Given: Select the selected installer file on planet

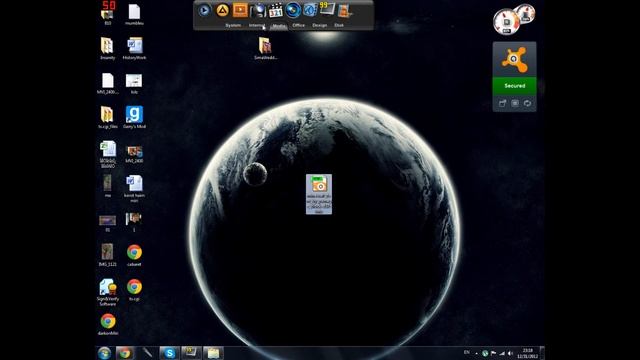Looking at the screenshot, I should click(x=319, y=194).
